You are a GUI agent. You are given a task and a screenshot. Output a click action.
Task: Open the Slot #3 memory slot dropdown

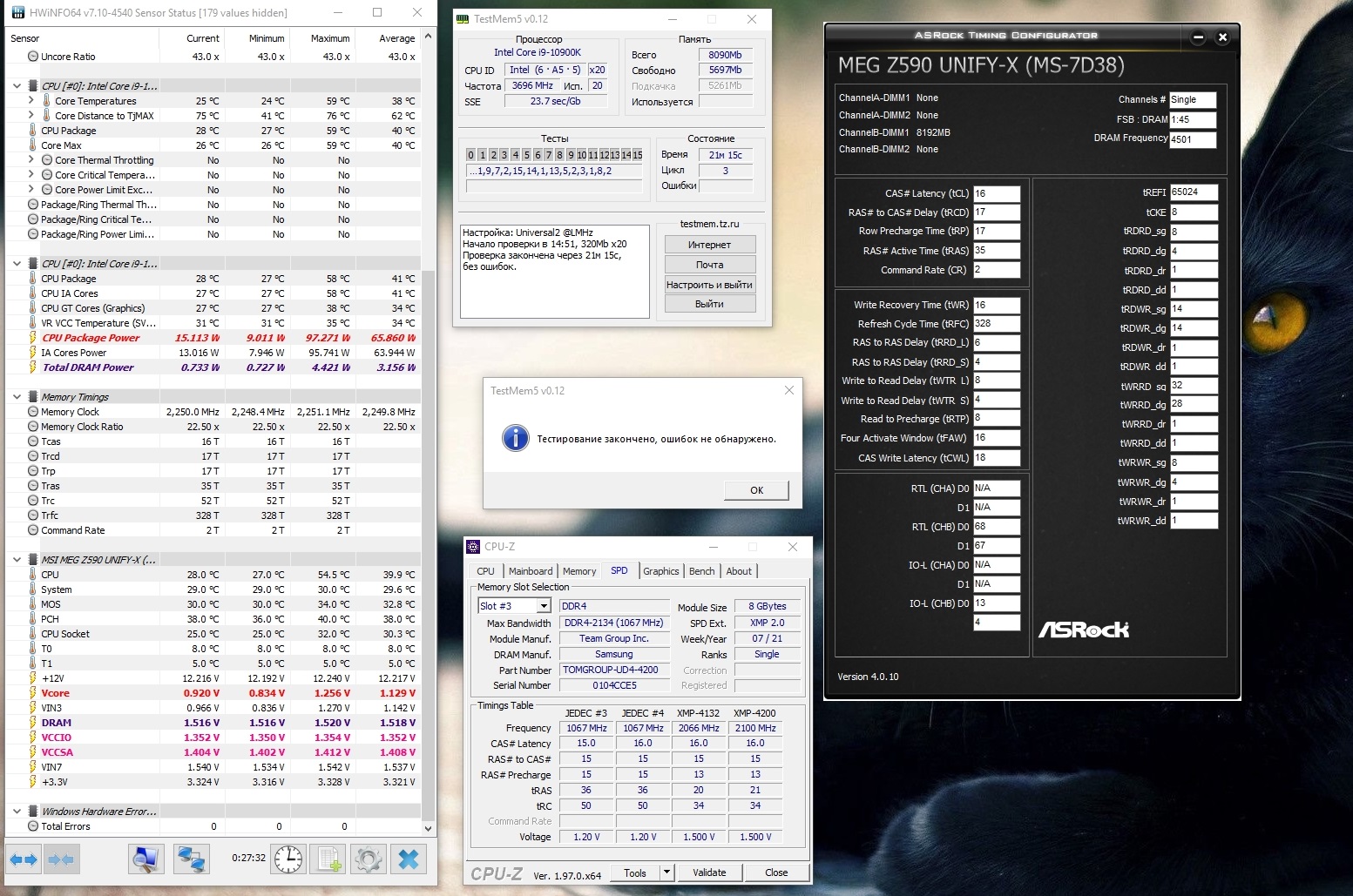(x=544, y=606)
